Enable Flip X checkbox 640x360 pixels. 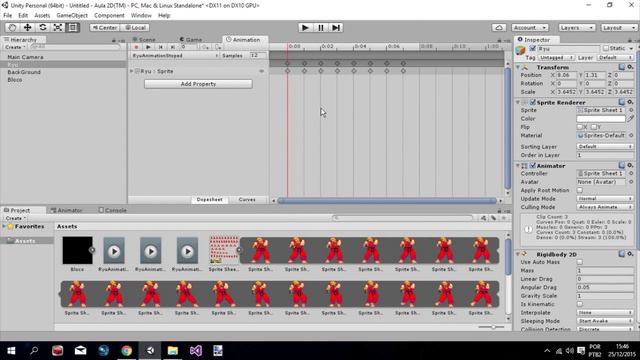(580, 127)
